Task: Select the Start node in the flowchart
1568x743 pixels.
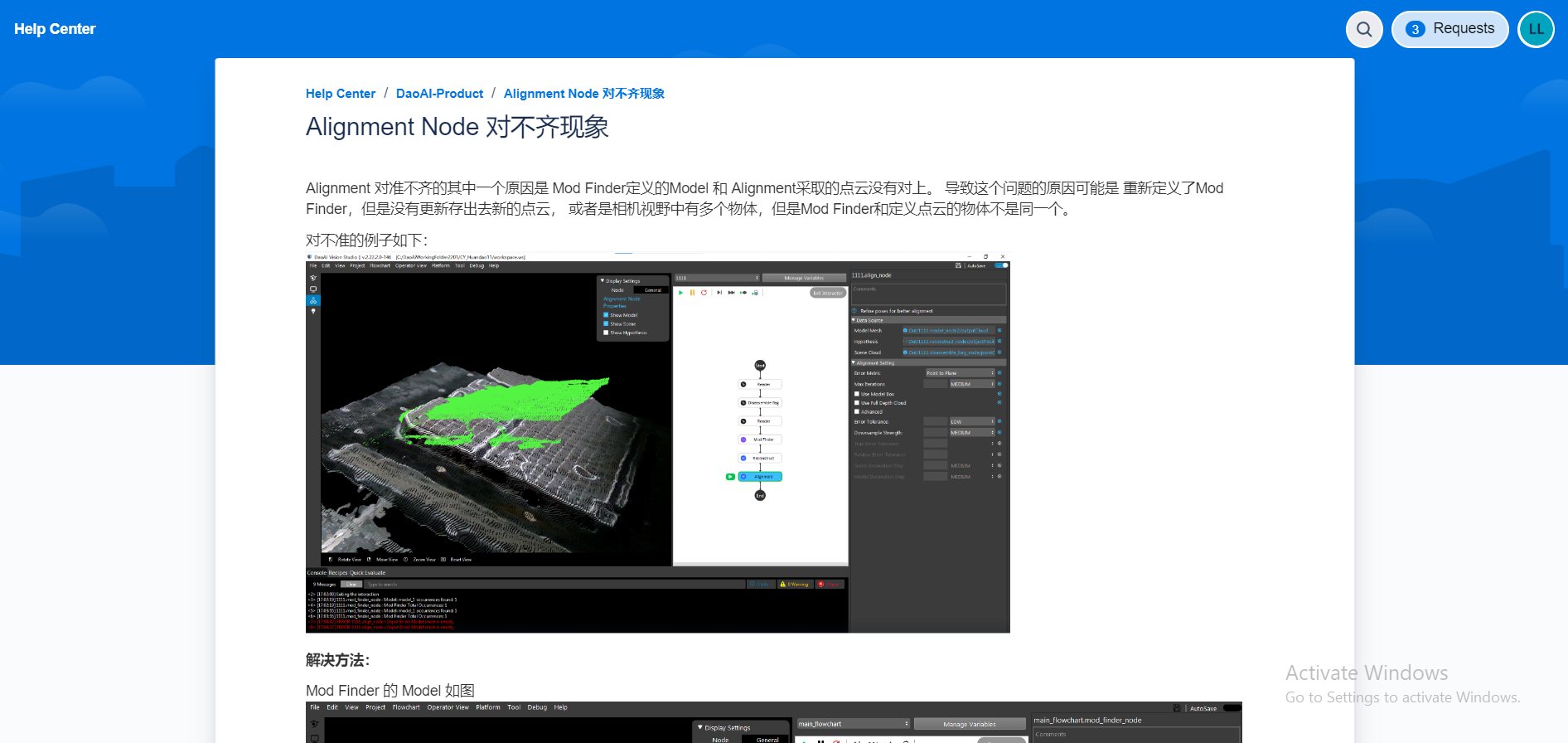Action: pos(760,366)
